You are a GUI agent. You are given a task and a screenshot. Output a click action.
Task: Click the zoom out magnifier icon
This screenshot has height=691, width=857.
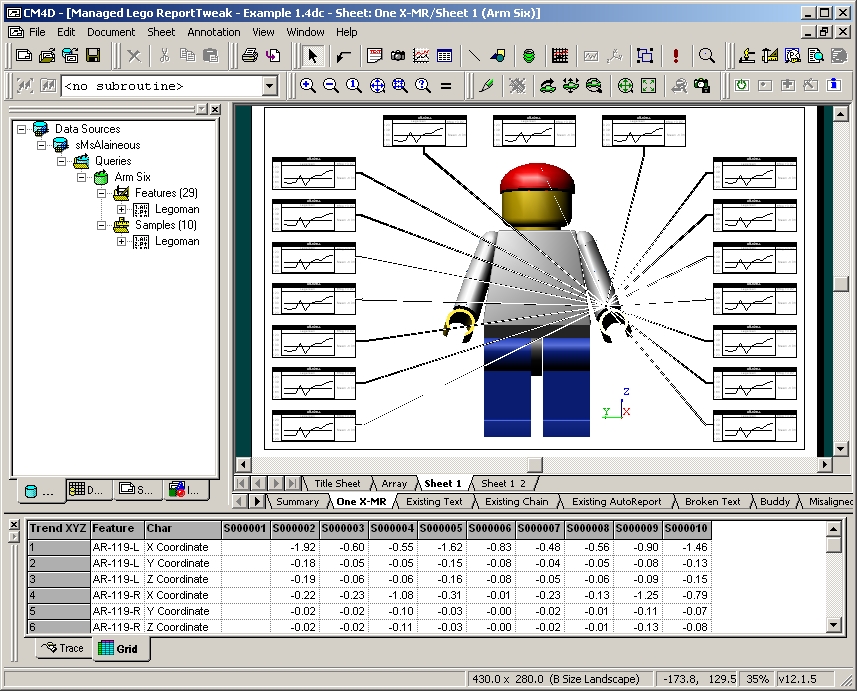[x=331, y=86]
